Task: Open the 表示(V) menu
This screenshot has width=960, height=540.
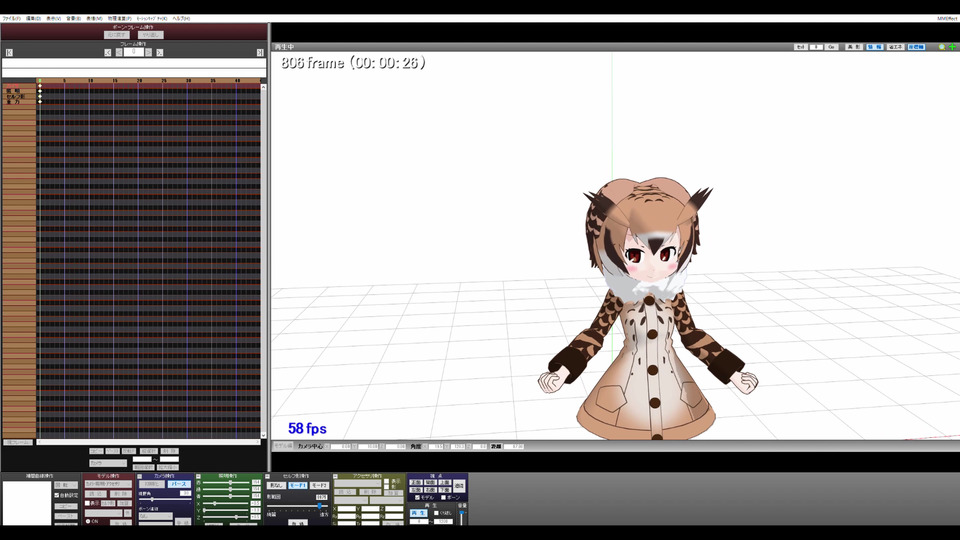Action: (x=54, y=18)
